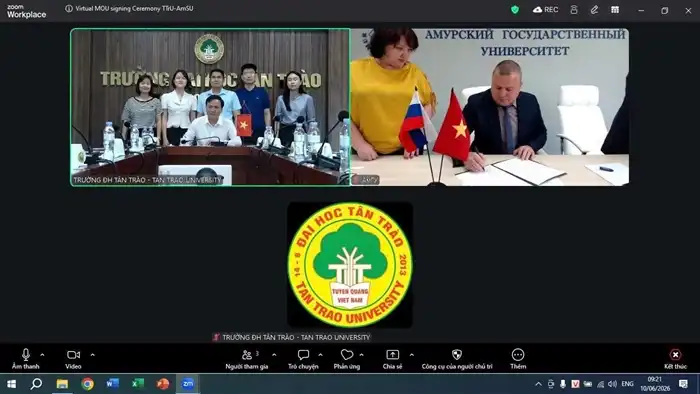Open Thêm more options menu

pos(518,359)
